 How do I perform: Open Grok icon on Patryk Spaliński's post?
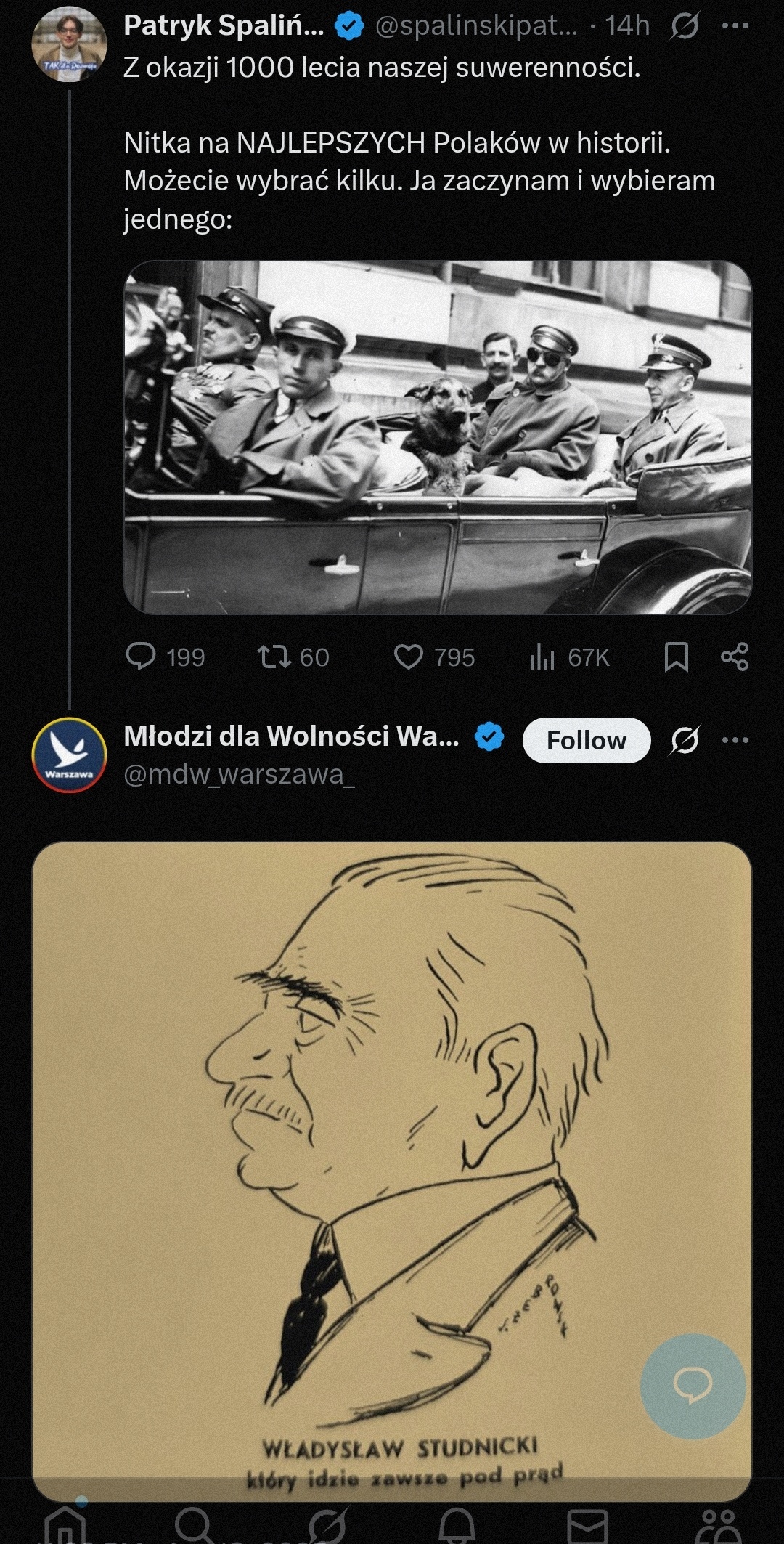point(684,27)
